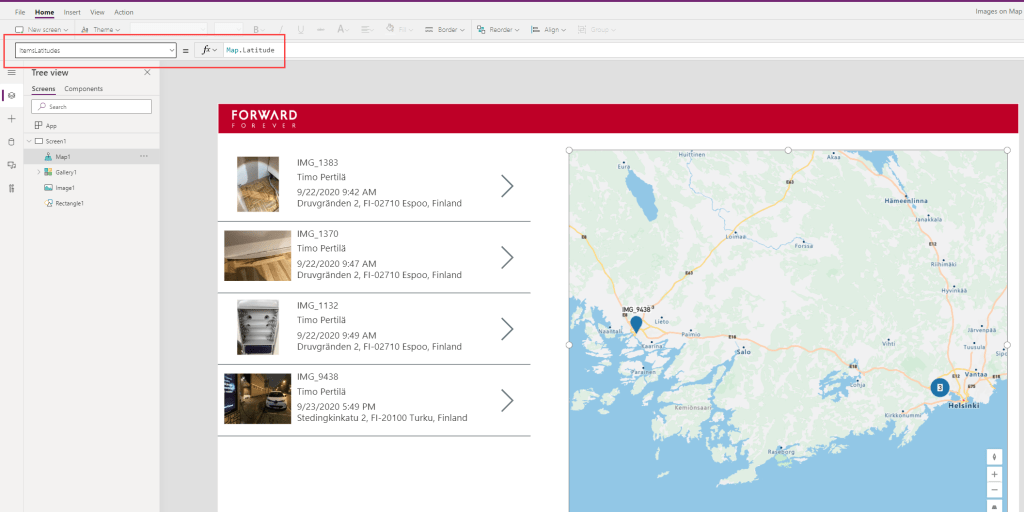Expand the Gallery1 tree node
1024x512 pixels.
coord(38,172)
